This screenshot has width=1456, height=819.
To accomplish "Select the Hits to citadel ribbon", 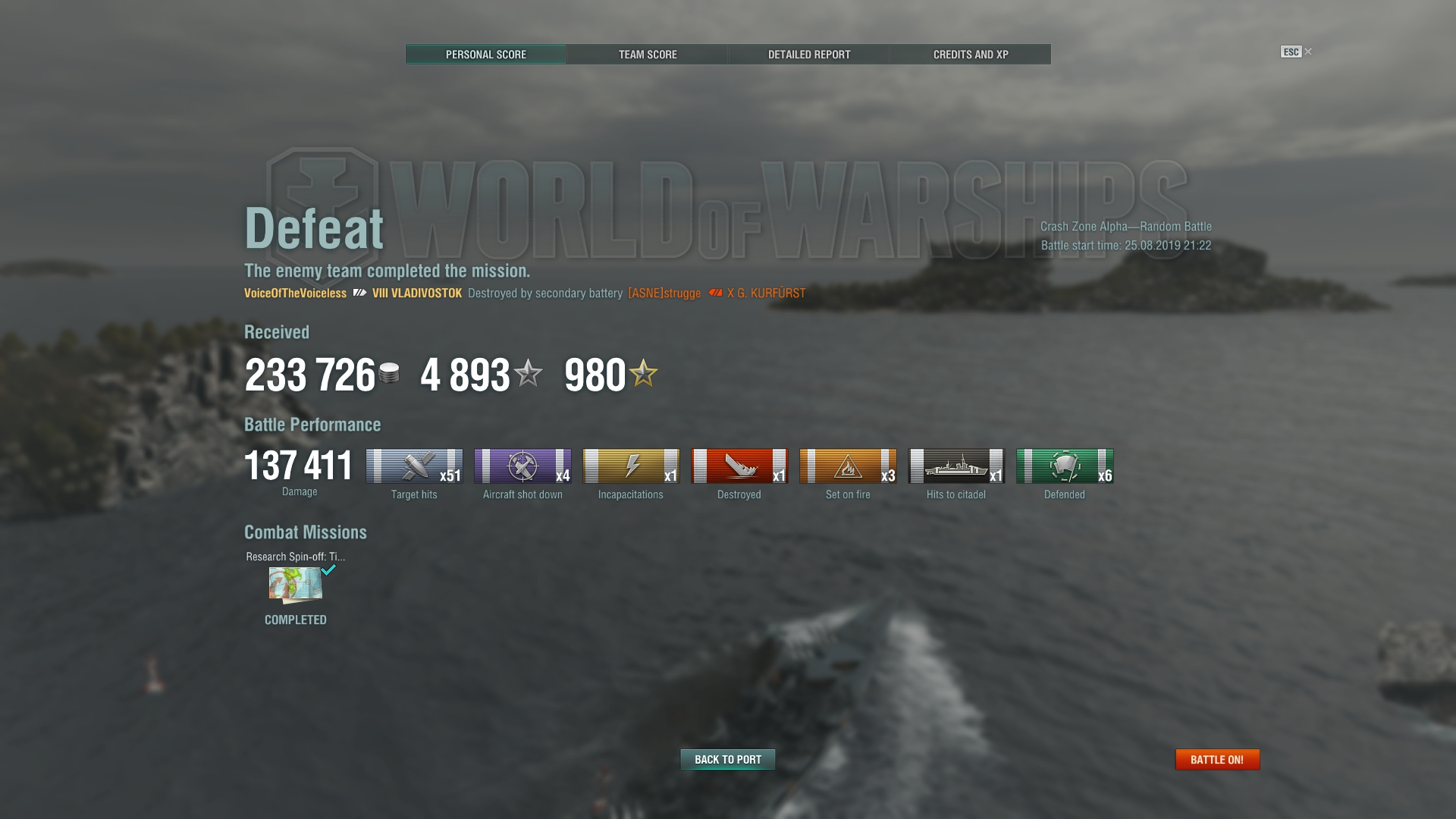I will click(956, 466).
